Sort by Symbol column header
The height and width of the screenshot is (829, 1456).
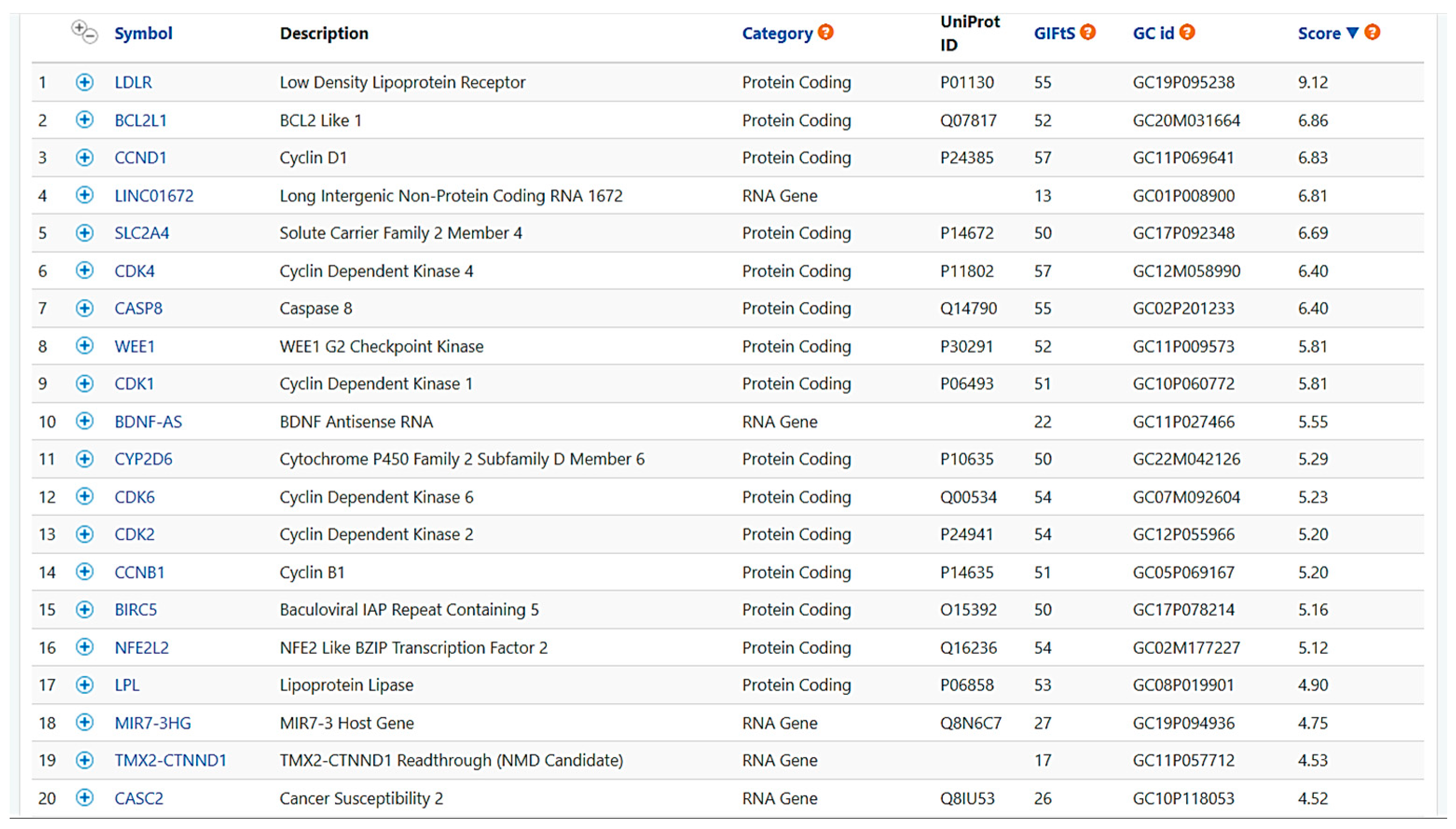pos(143,34)
